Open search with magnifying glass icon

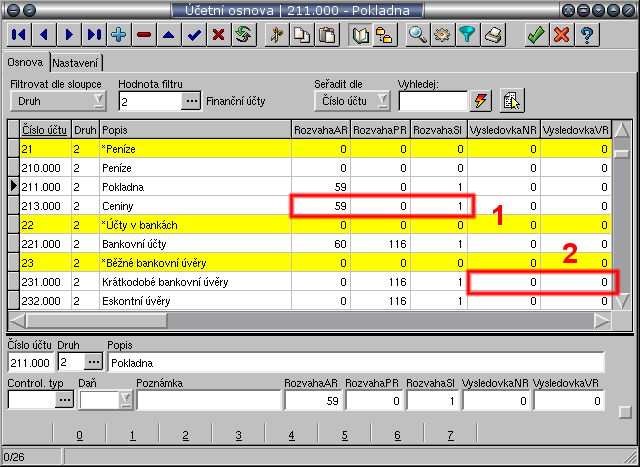coord(415,34)
